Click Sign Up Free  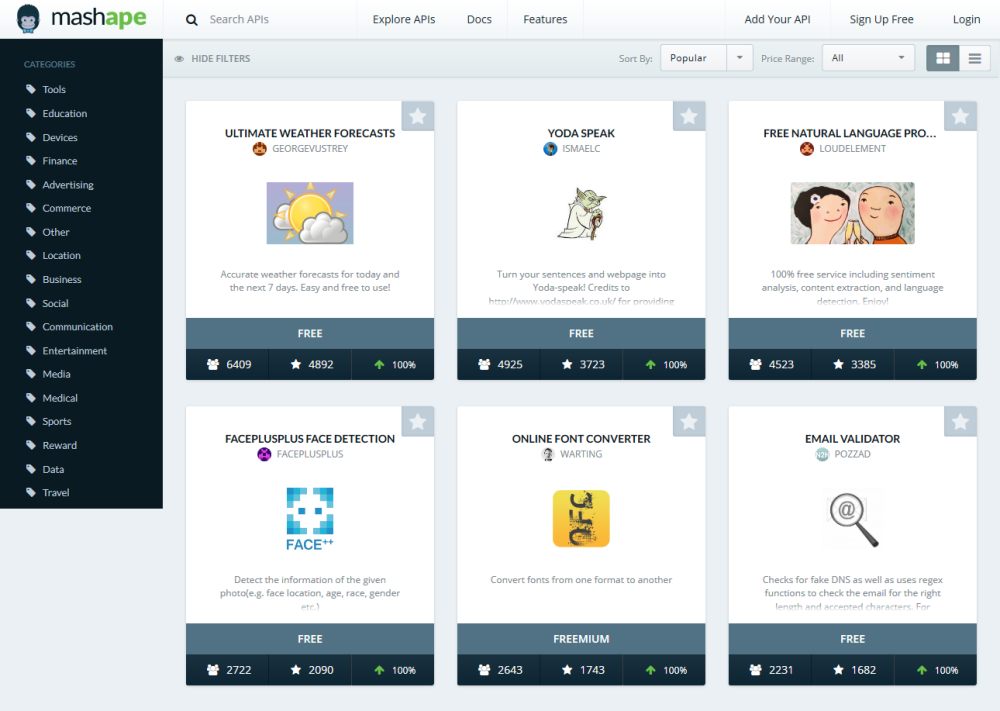(x=881, y=19)
